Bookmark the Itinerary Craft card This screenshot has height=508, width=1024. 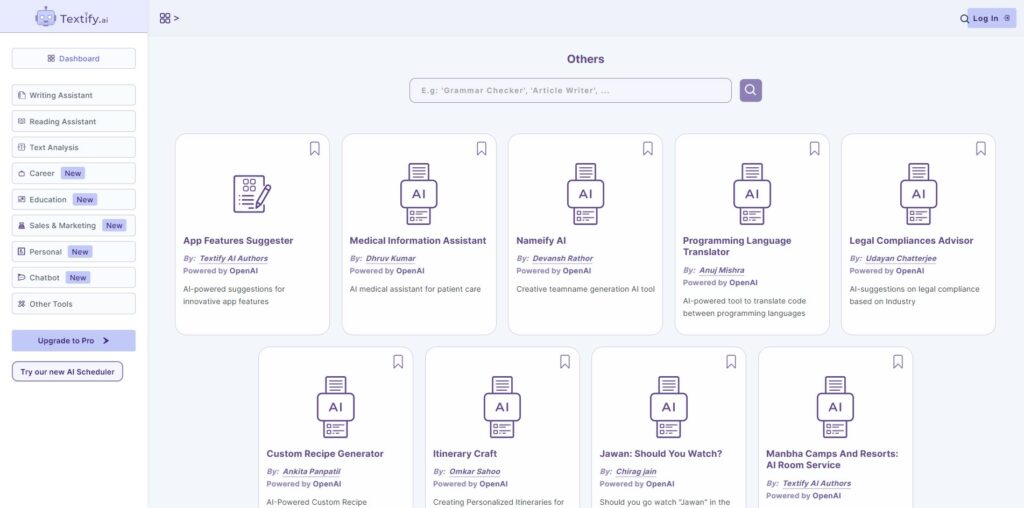tap(565, 362)
